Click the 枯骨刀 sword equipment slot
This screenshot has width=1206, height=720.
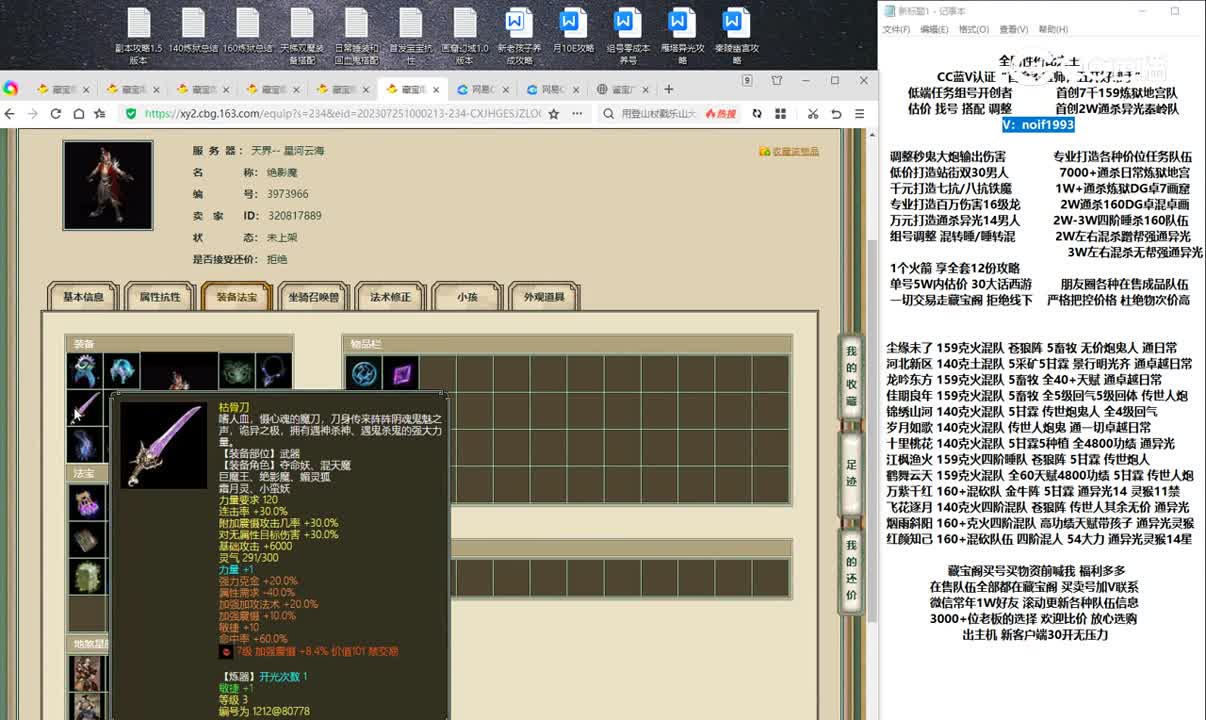(85, 408)
